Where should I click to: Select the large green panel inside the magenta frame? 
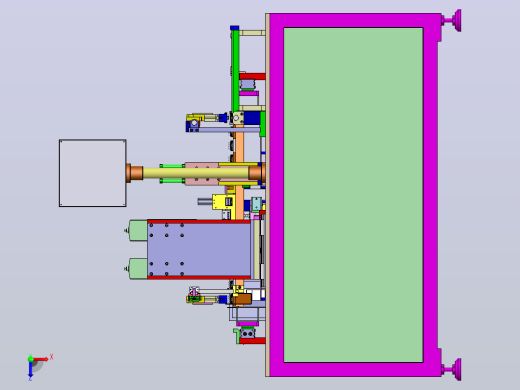tap(353, 195)
